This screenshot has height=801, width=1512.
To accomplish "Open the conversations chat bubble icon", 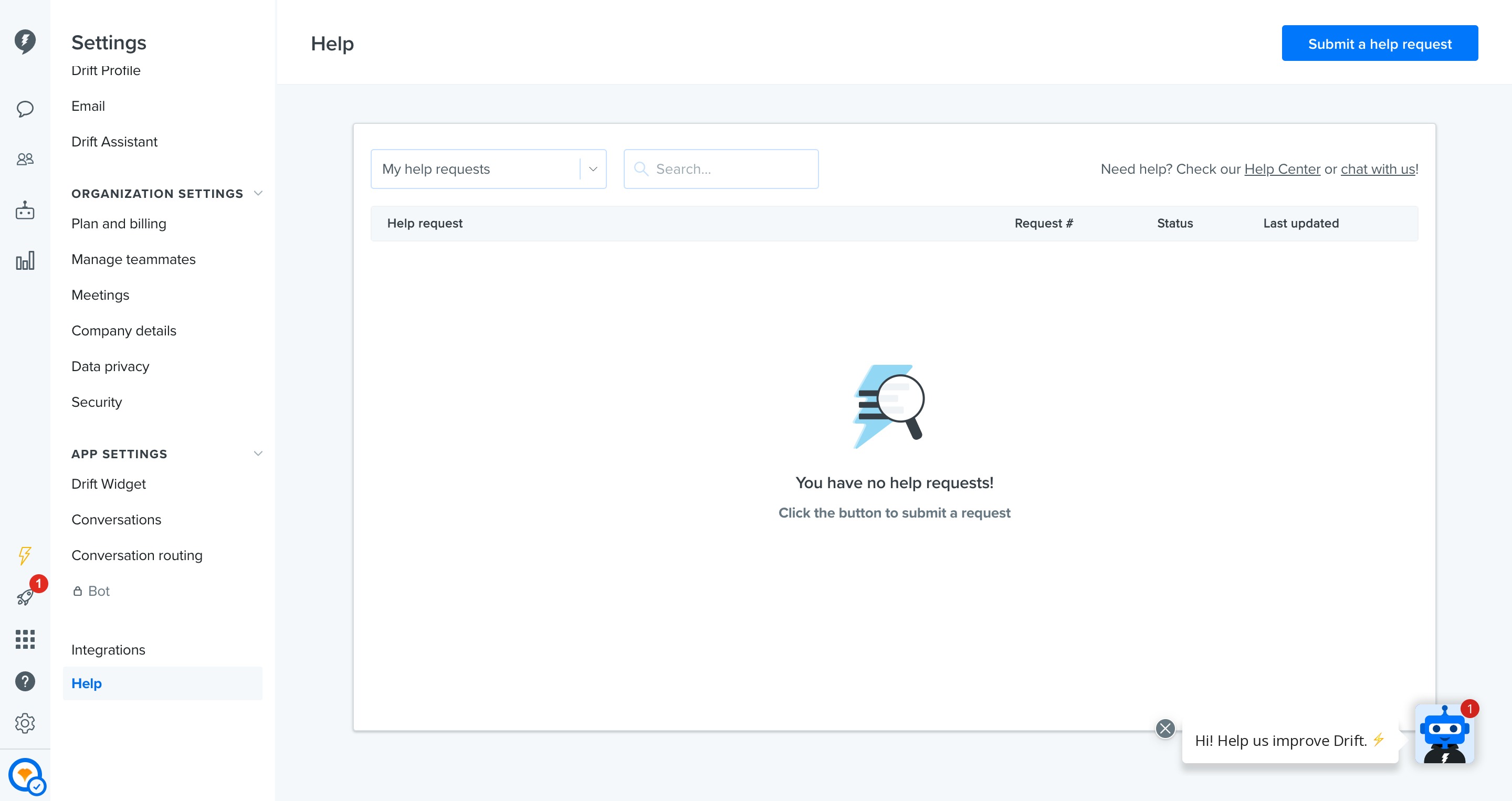I will click(25, 109).
